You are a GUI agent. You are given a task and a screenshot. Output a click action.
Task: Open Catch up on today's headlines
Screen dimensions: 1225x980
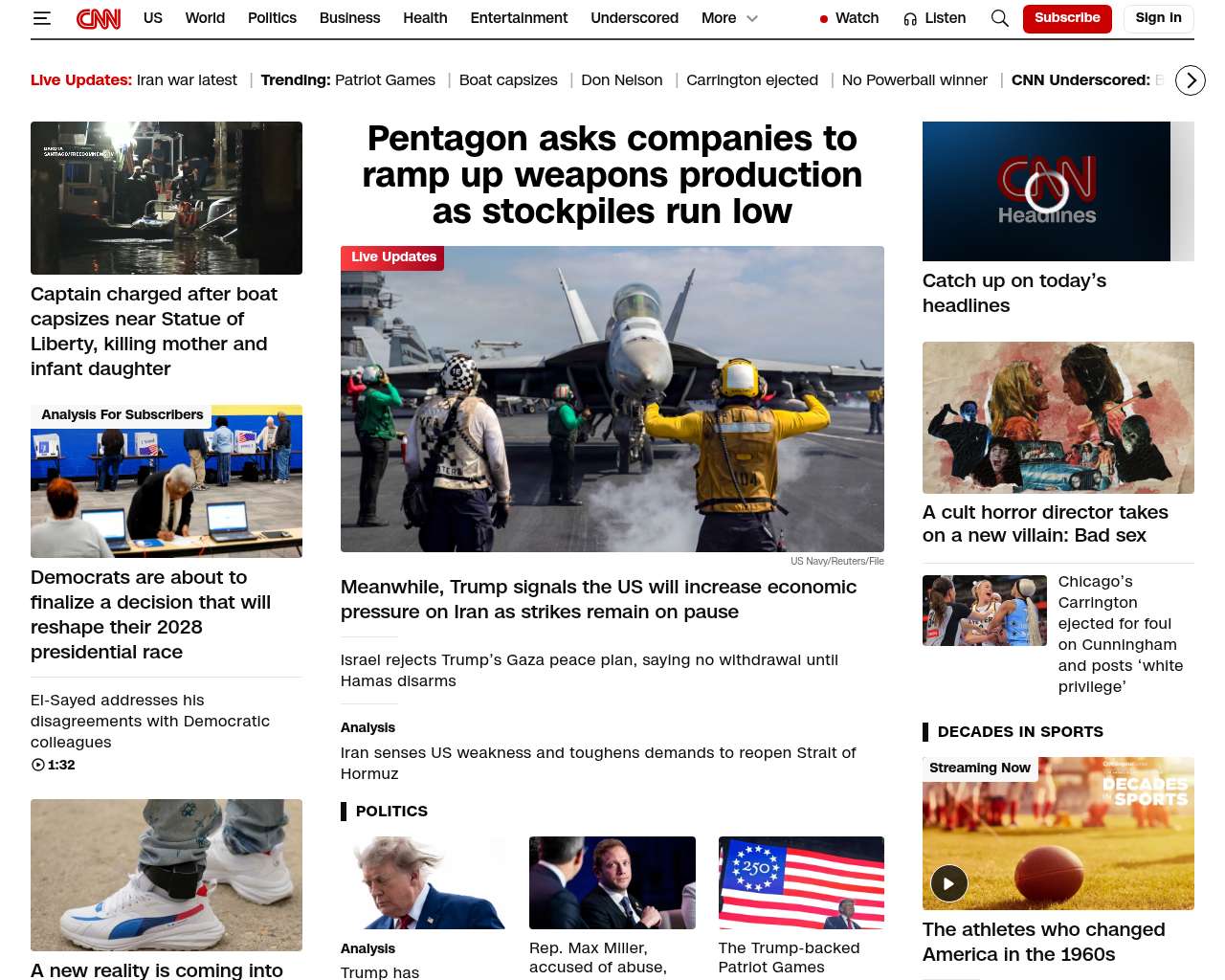[1014, 293]
